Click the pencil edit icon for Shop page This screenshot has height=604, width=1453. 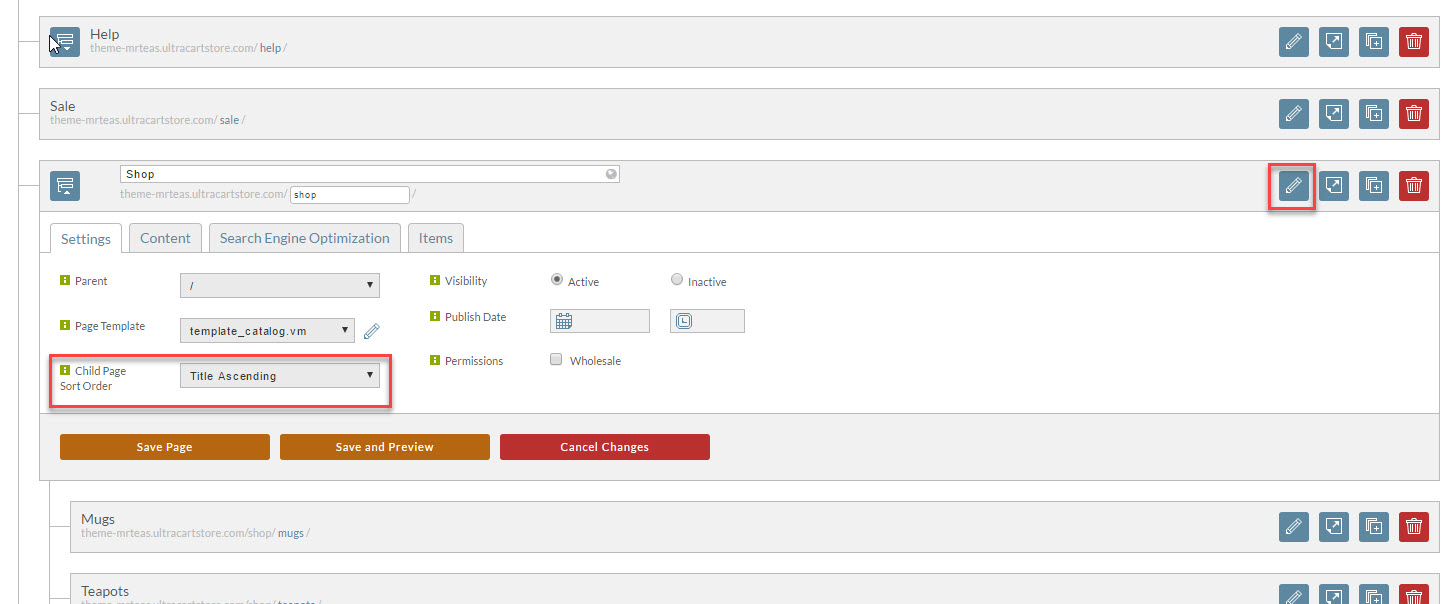(1293, 186)
